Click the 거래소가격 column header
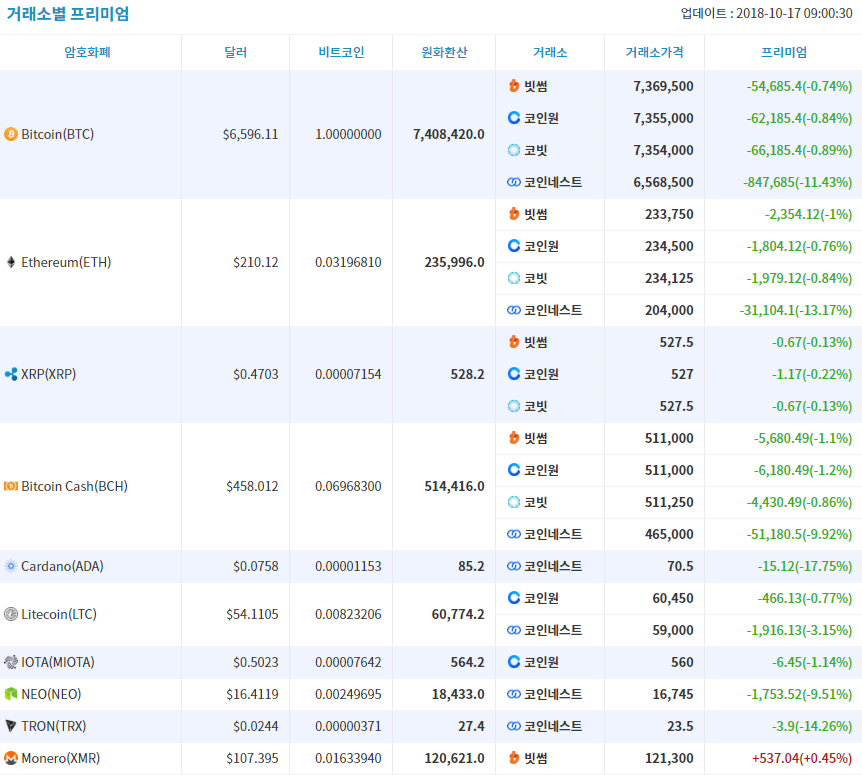The height and width of the screenshot is (775, 862). coord(655,52)
